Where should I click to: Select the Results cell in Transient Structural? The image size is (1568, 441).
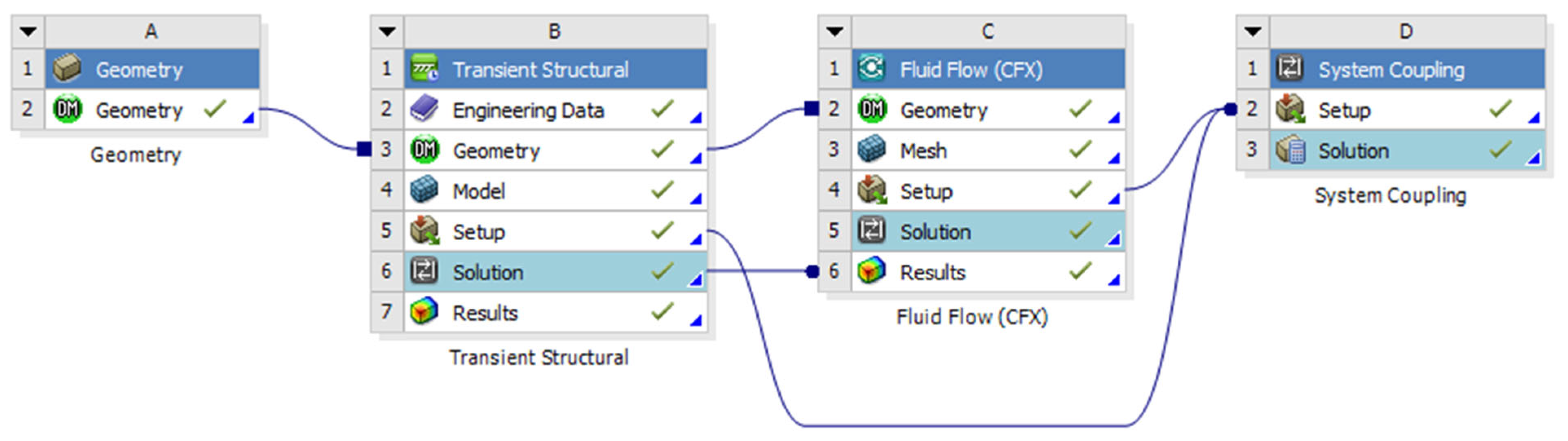(x=485, y=313)
